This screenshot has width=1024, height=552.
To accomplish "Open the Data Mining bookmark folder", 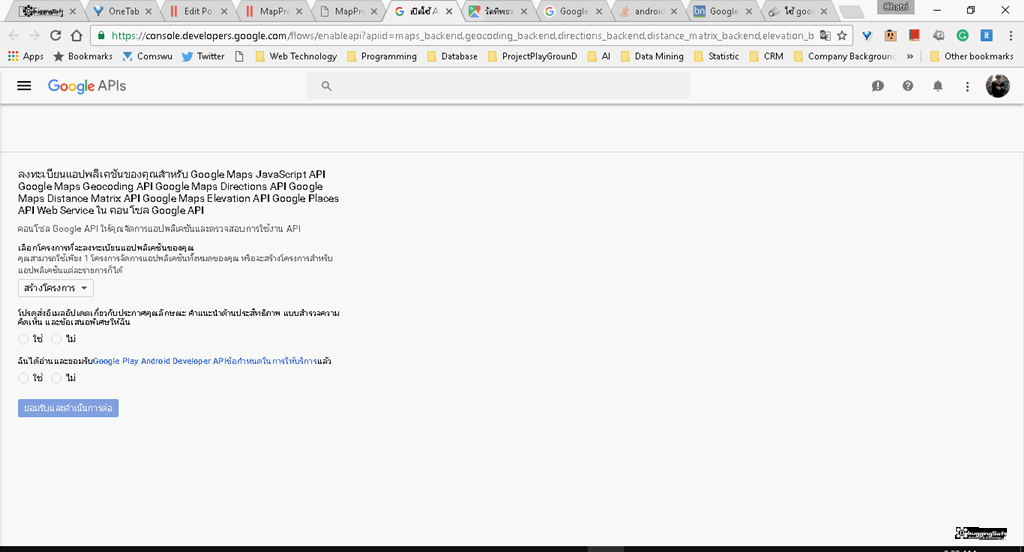I will 652,56.
